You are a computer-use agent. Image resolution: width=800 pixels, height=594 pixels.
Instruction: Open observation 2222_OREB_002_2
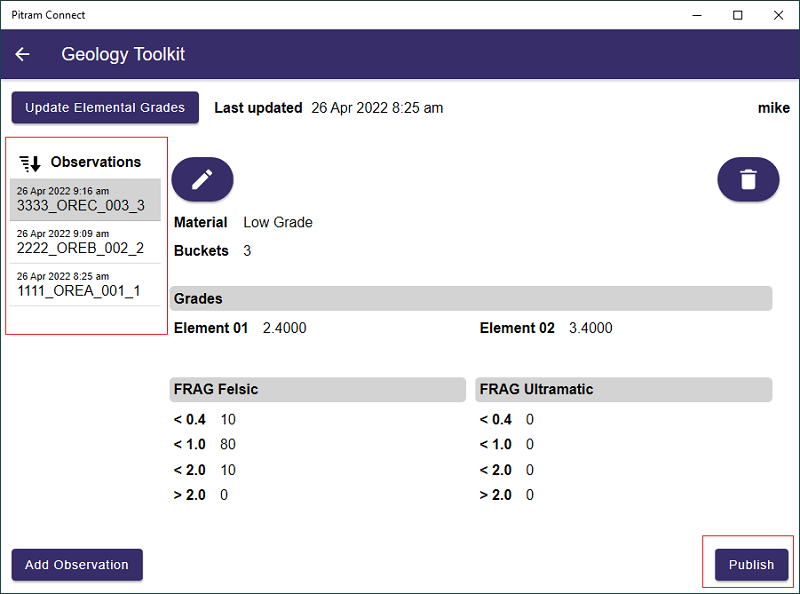pos(85,242)
